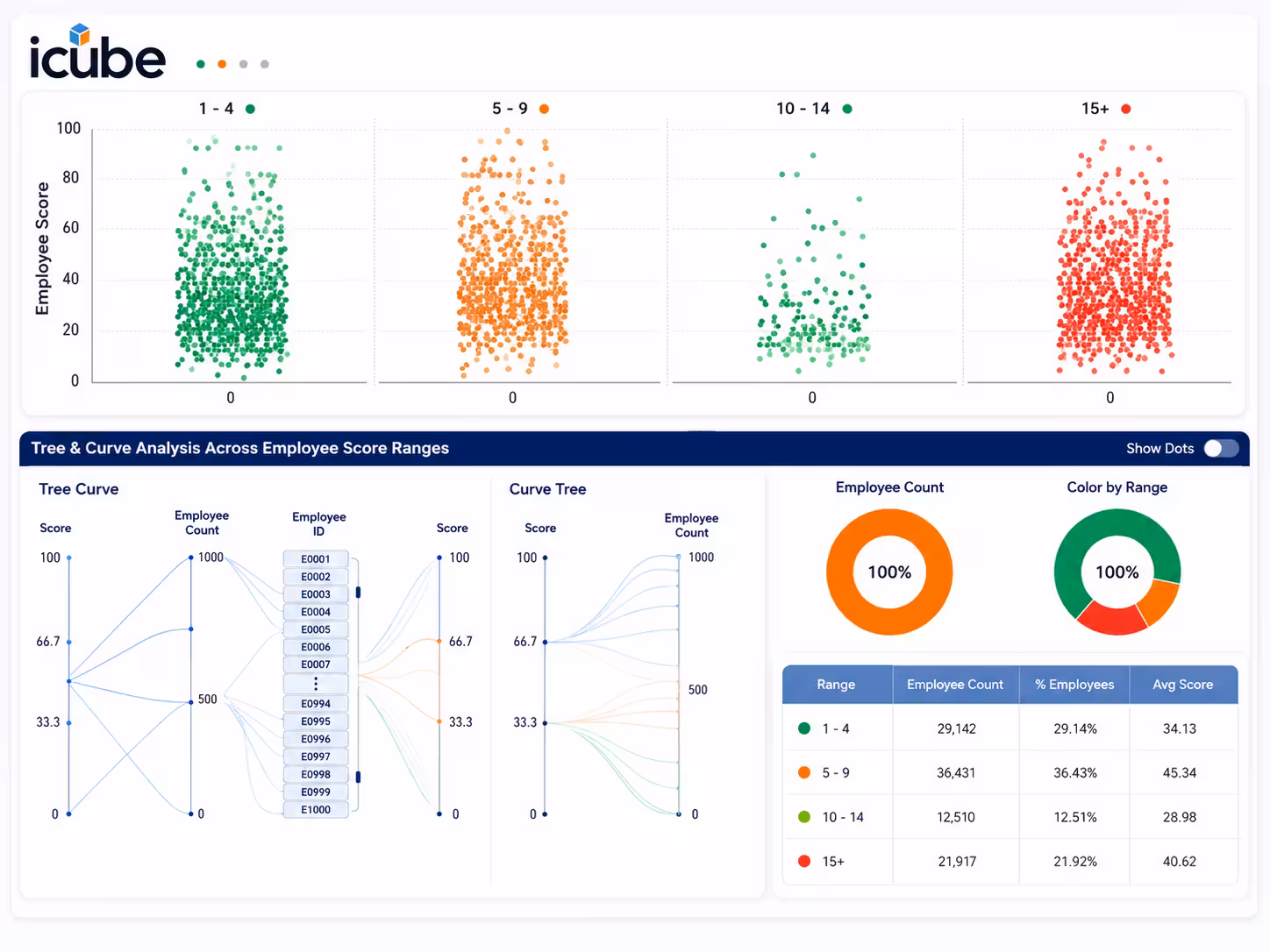Image resolution: width=1270 pixels, height=952 pixels.
Task: Click the 29,142 employee count cell
Action: pyautogui.click(x=956, y=728)
